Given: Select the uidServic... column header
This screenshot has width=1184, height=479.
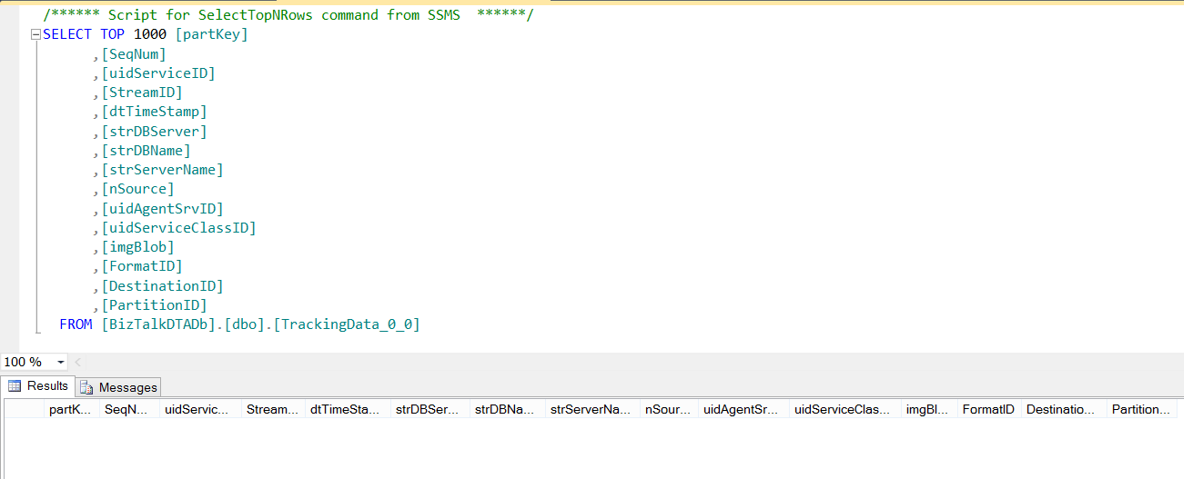Looking at the screenshot, I should tap(200, 409).
